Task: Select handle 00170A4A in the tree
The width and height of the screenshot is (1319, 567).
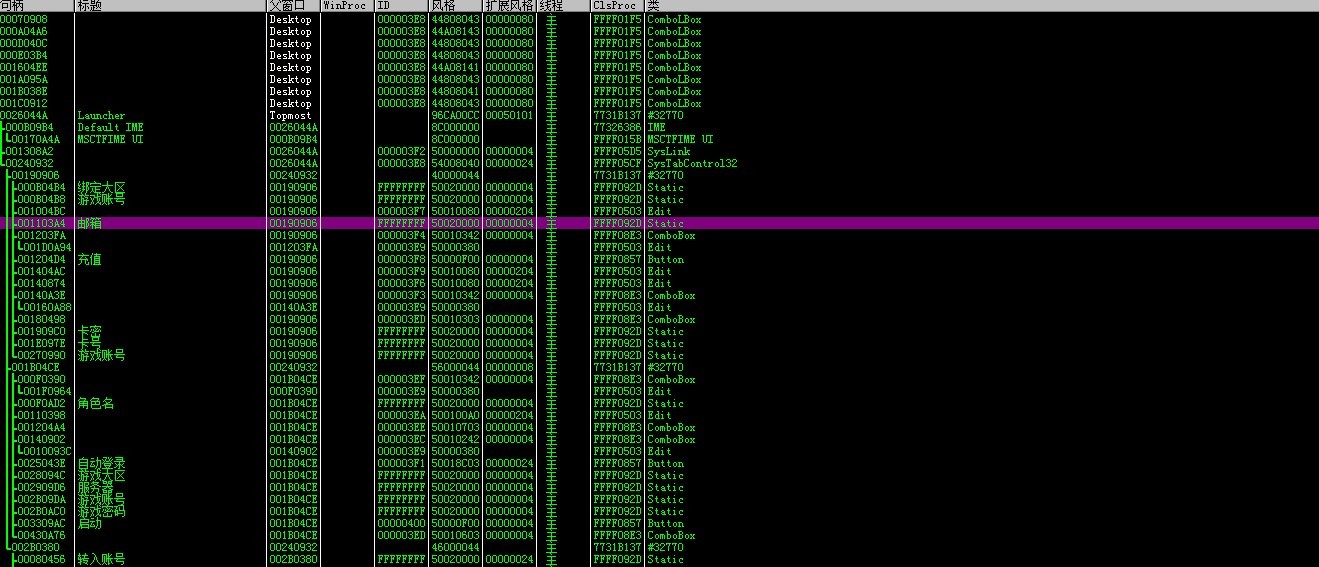Action: coord(36,140)
